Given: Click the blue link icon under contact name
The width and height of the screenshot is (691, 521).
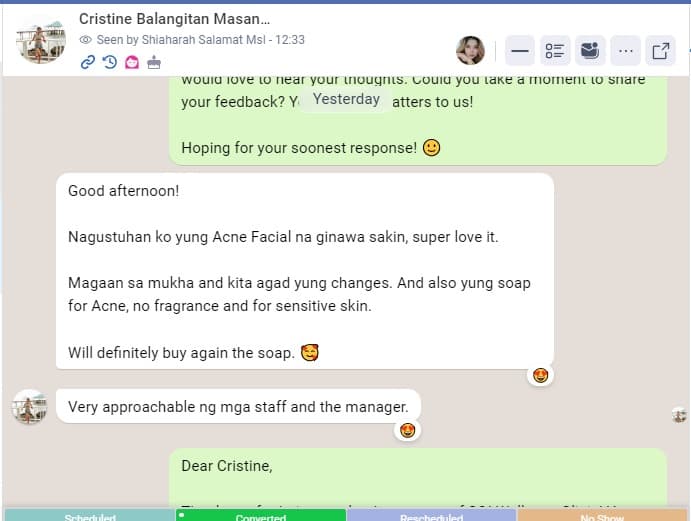Looking at the screenshot, I should [88, 62].
